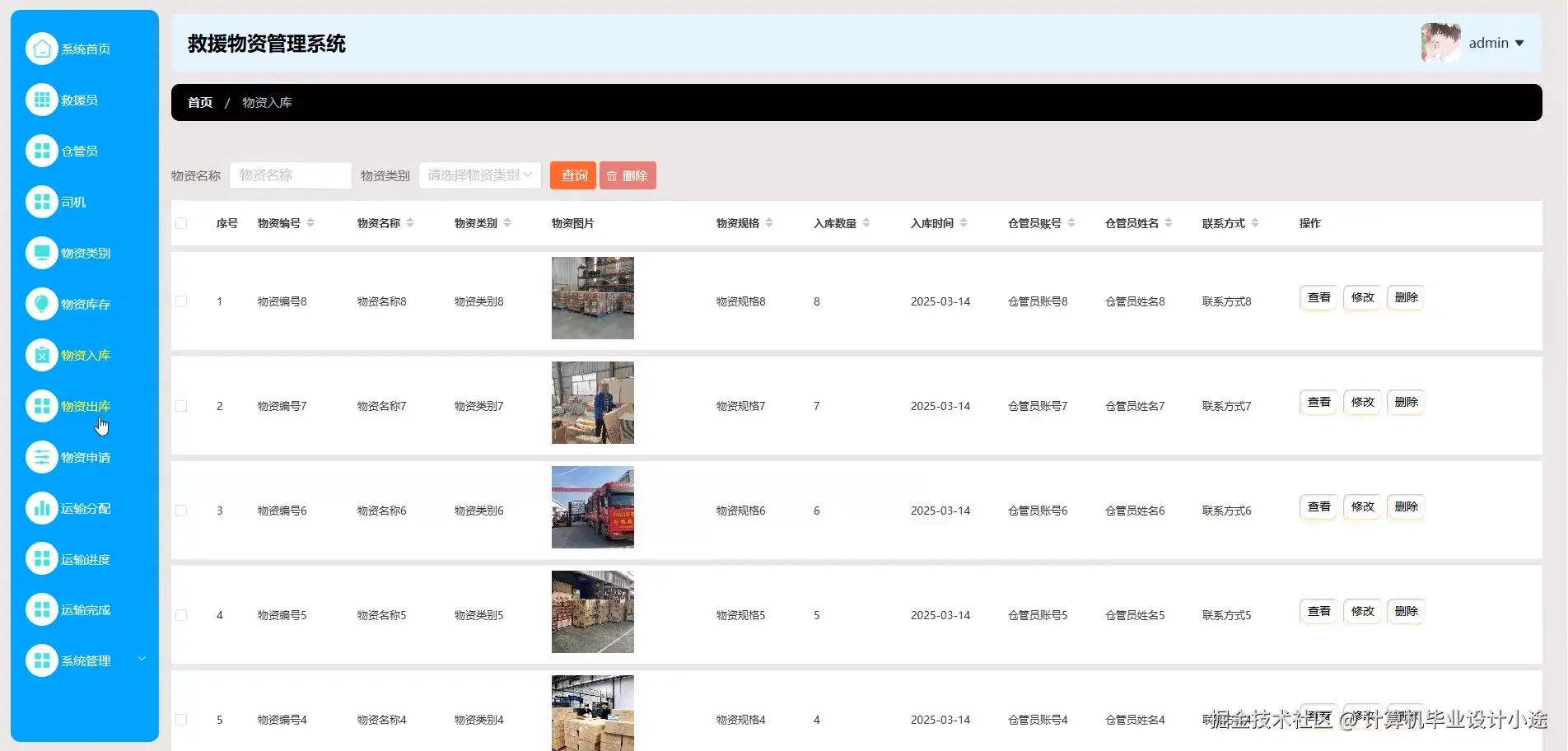Open the 物资类别 filter dropdown

480,175
